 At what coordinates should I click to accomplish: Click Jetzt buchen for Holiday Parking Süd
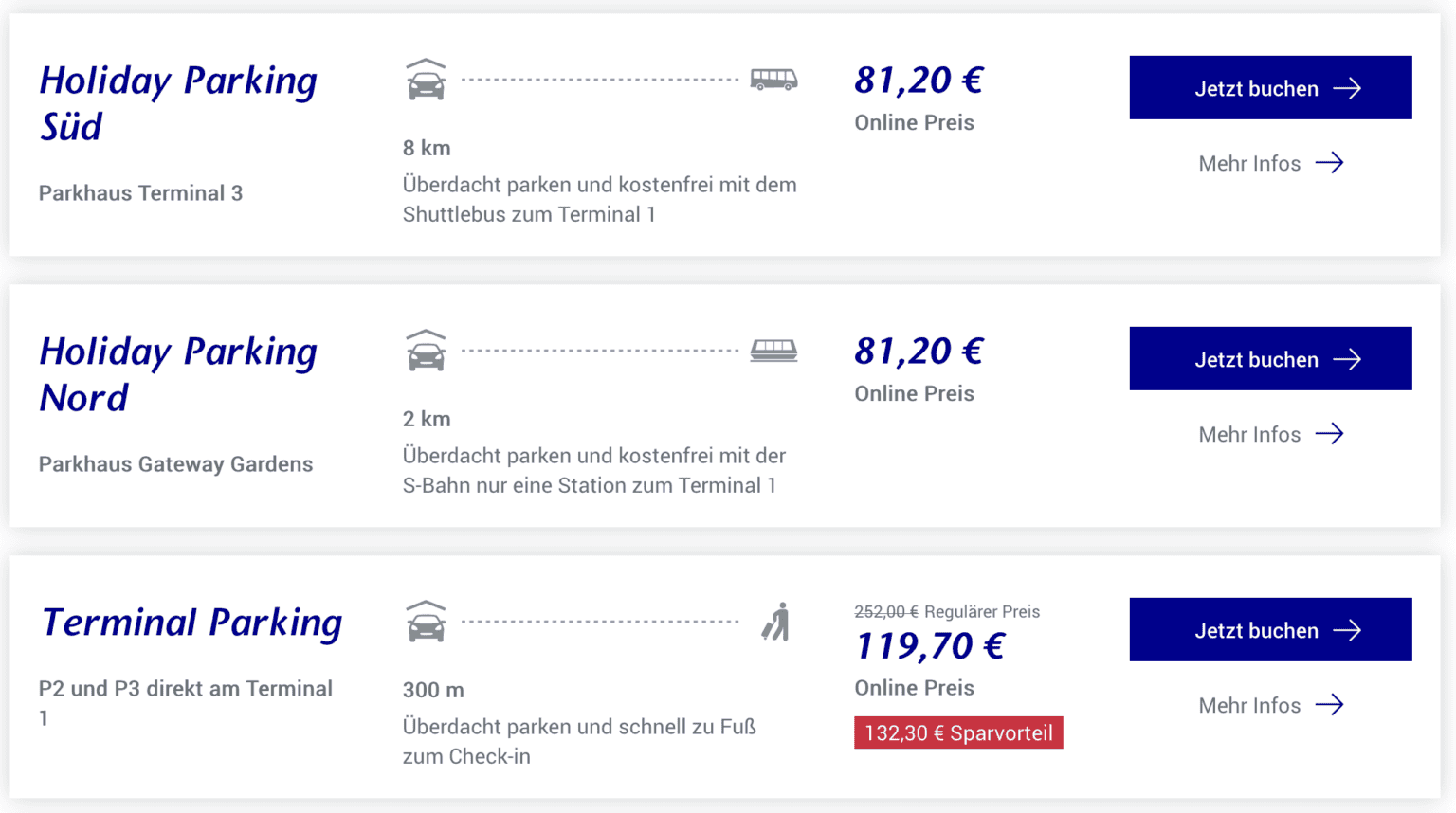(x=1270, y=87)
